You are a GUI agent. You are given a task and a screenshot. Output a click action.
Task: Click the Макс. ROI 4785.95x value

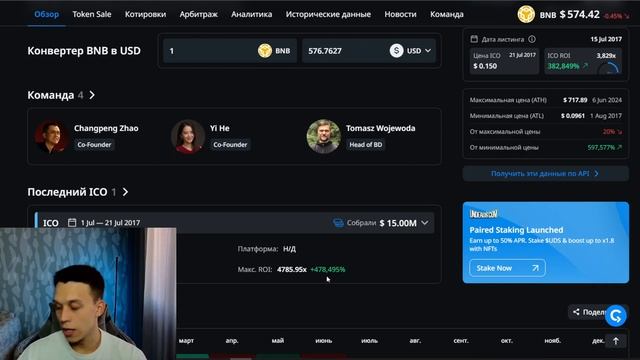coord(291,269)
